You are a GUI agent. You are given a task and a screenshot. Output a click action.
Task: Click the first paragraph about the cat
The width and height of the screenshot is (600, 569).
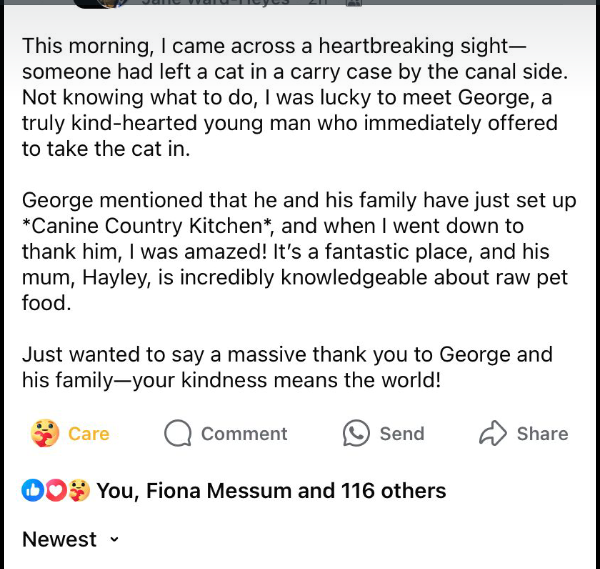(295, 97)
